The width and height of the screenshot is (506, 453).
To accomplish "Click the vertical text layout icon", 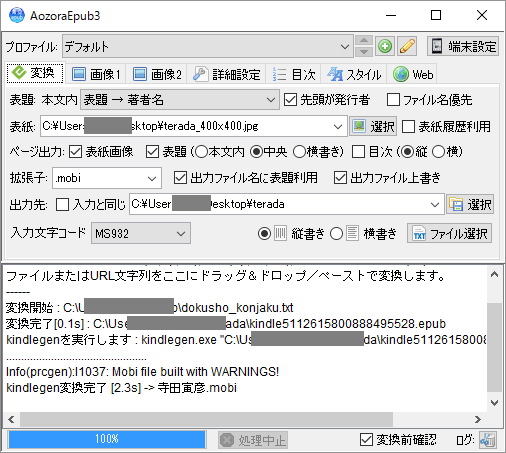I will point(280,233).
